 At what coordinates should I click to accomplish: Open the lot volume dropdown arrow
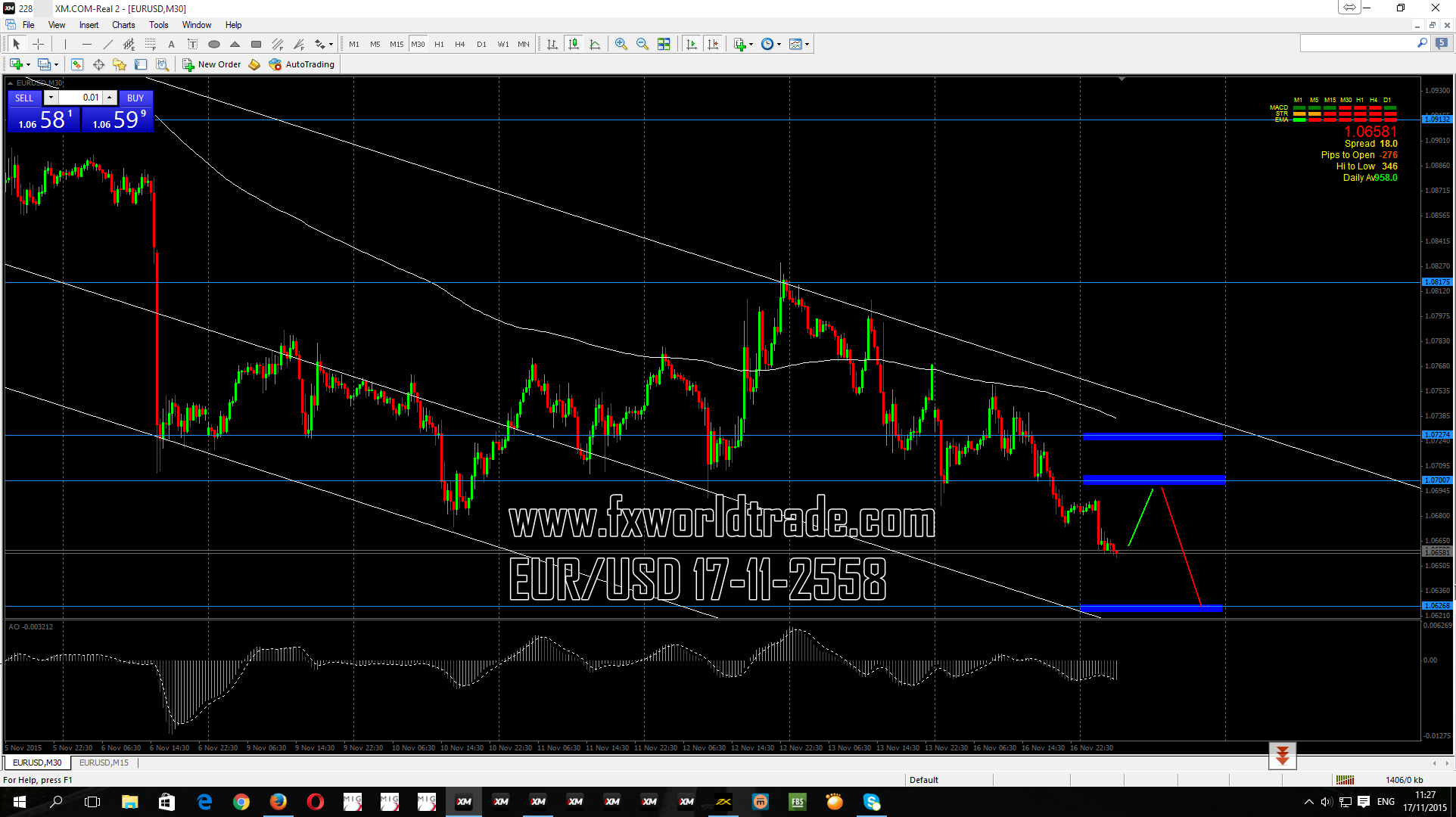click(x=51, y=98)
